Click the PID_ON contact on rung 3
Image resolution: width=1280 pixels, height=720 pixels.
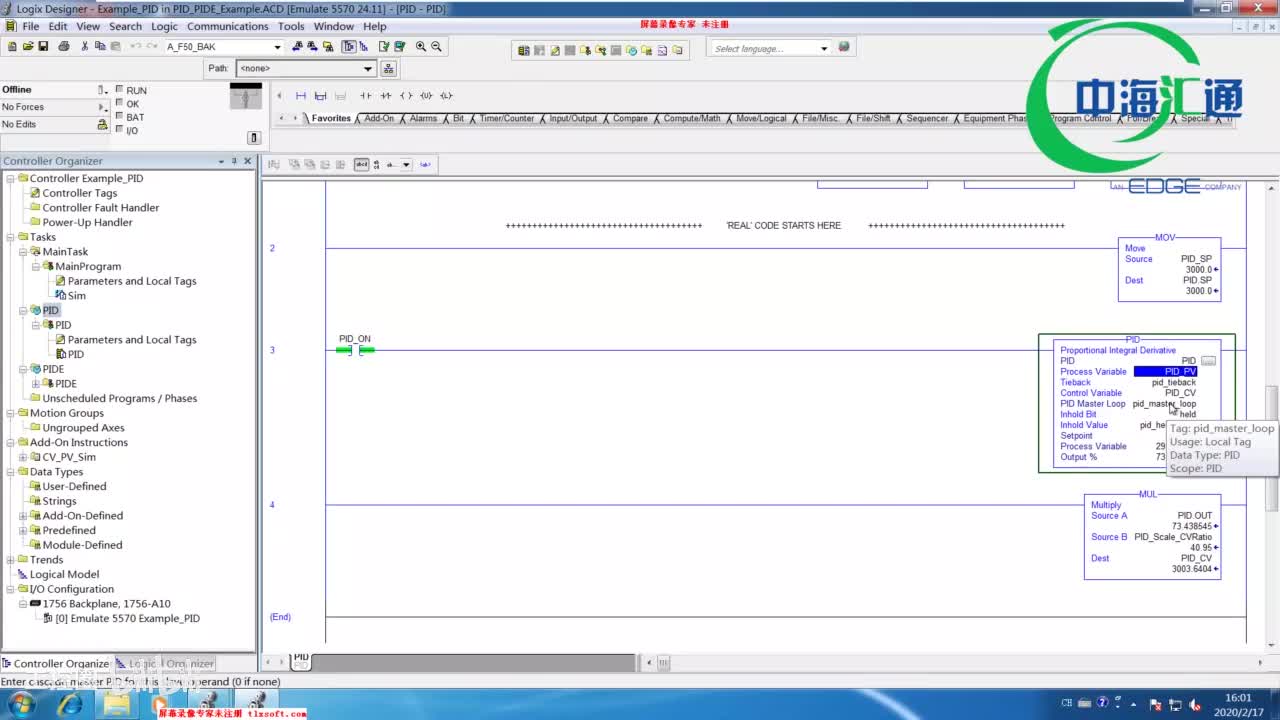(355, 350)
